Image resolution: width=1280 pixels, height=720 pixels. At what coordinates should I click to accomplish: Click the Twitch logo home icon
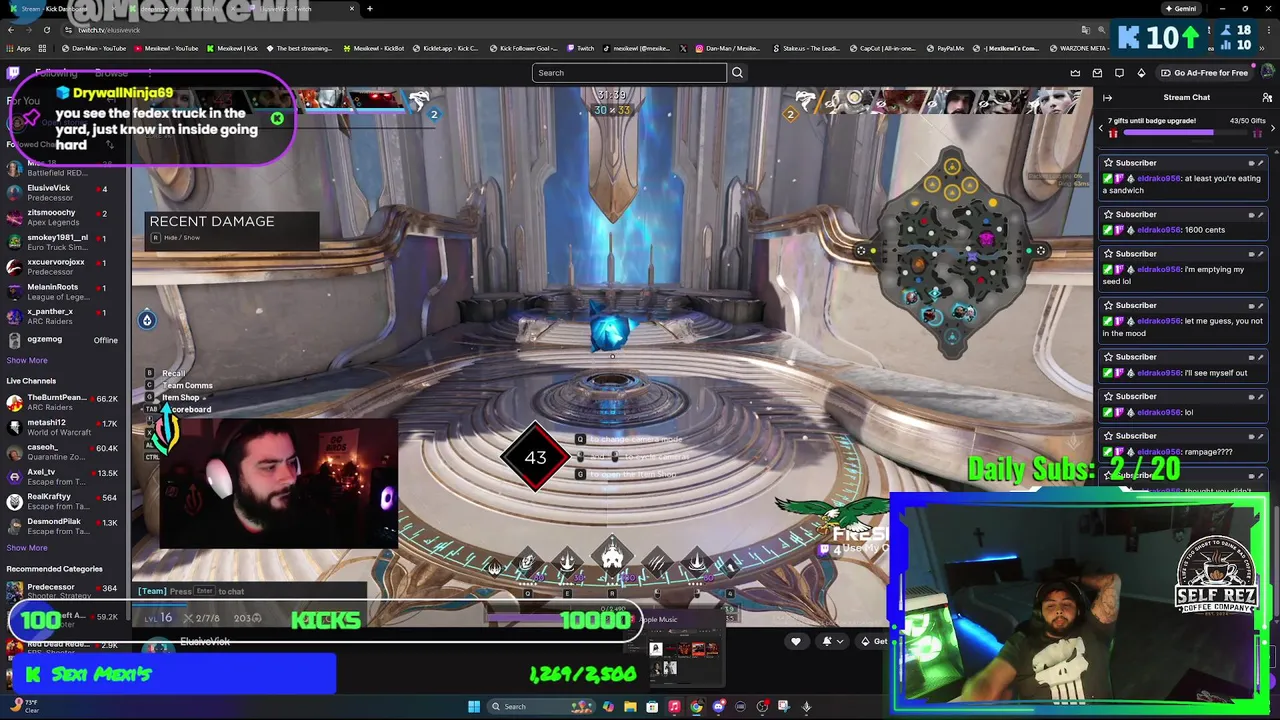pos(13,73)
